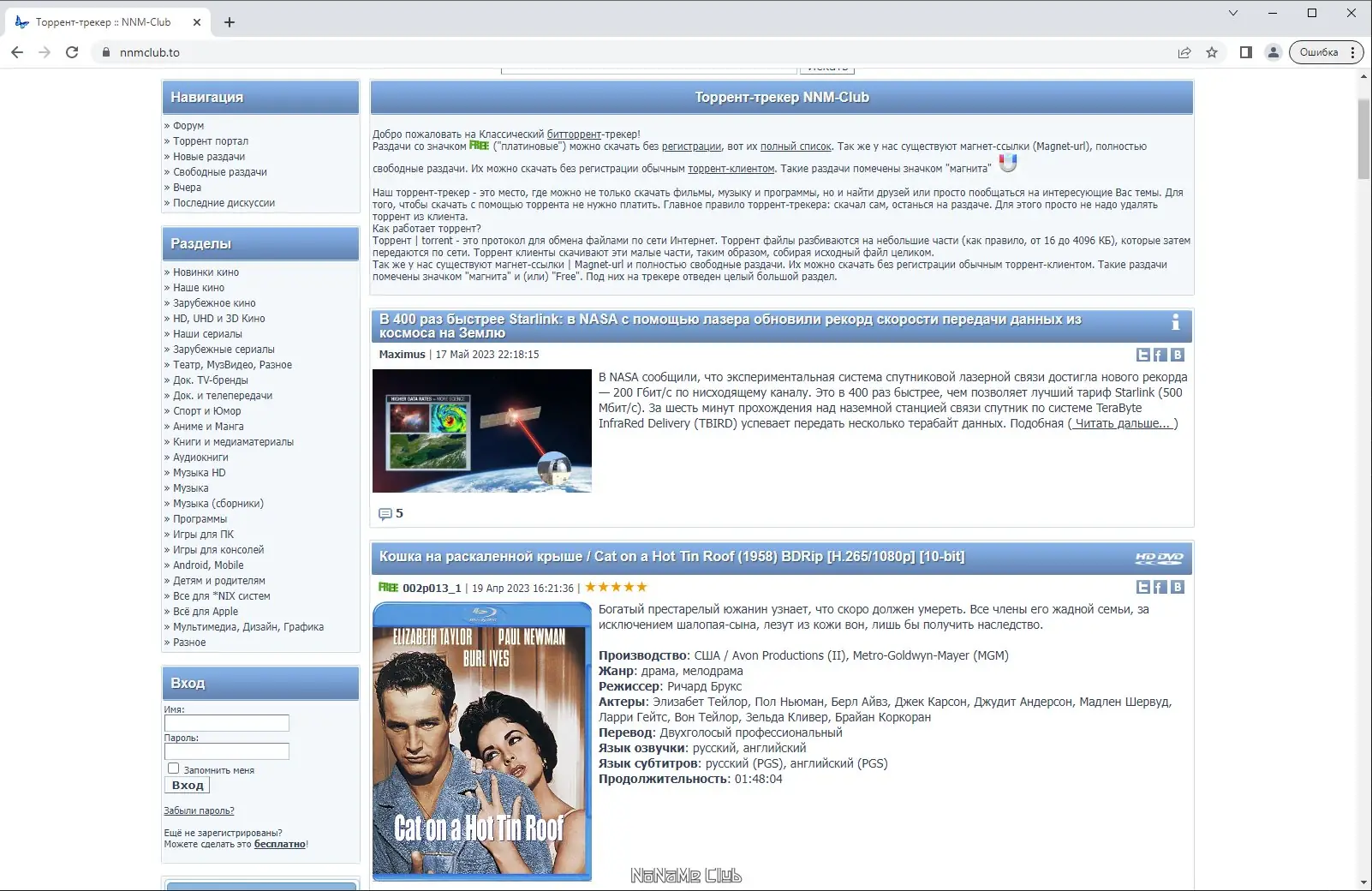Share the Cat on a Hot Tin Roof post on Facebook

click(1160, 587)
